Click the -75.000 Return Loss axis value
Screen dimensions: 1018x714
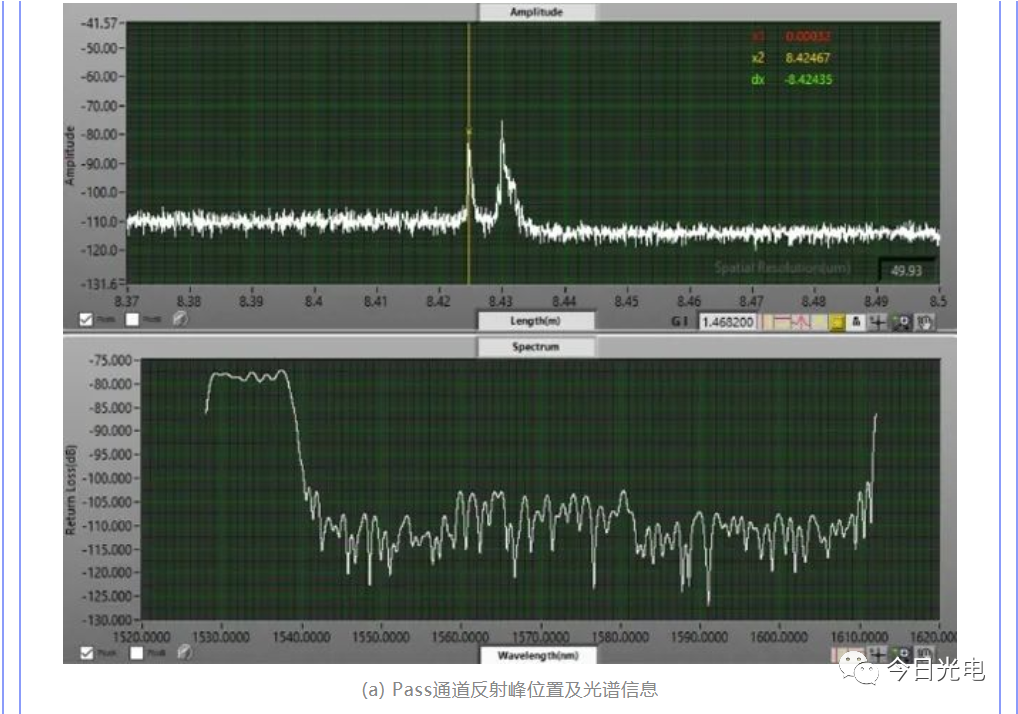click(x=110, y=360)
